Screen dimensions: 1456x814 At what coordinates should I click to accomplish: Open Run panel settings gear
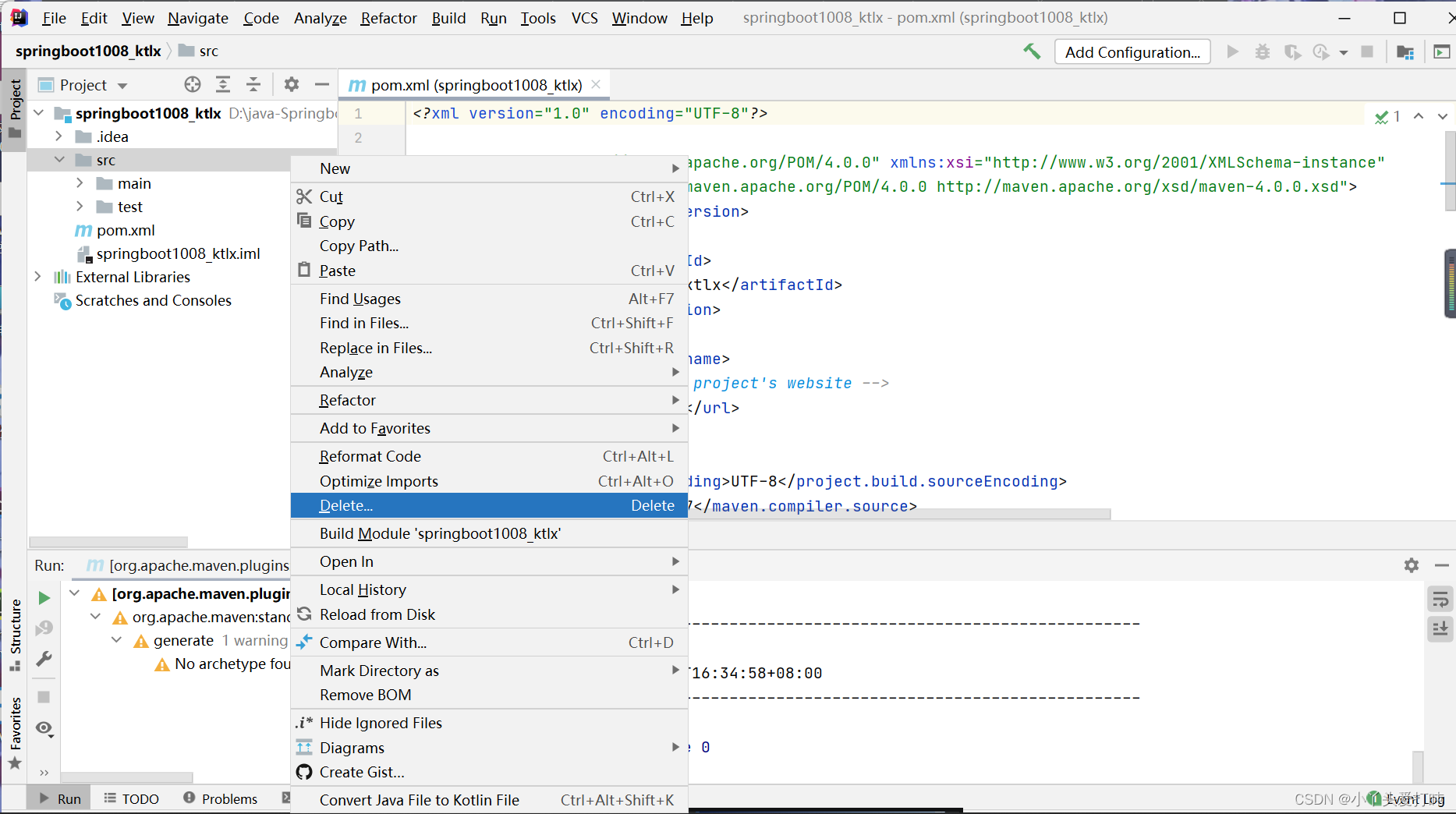click(x=1412, y=565)
